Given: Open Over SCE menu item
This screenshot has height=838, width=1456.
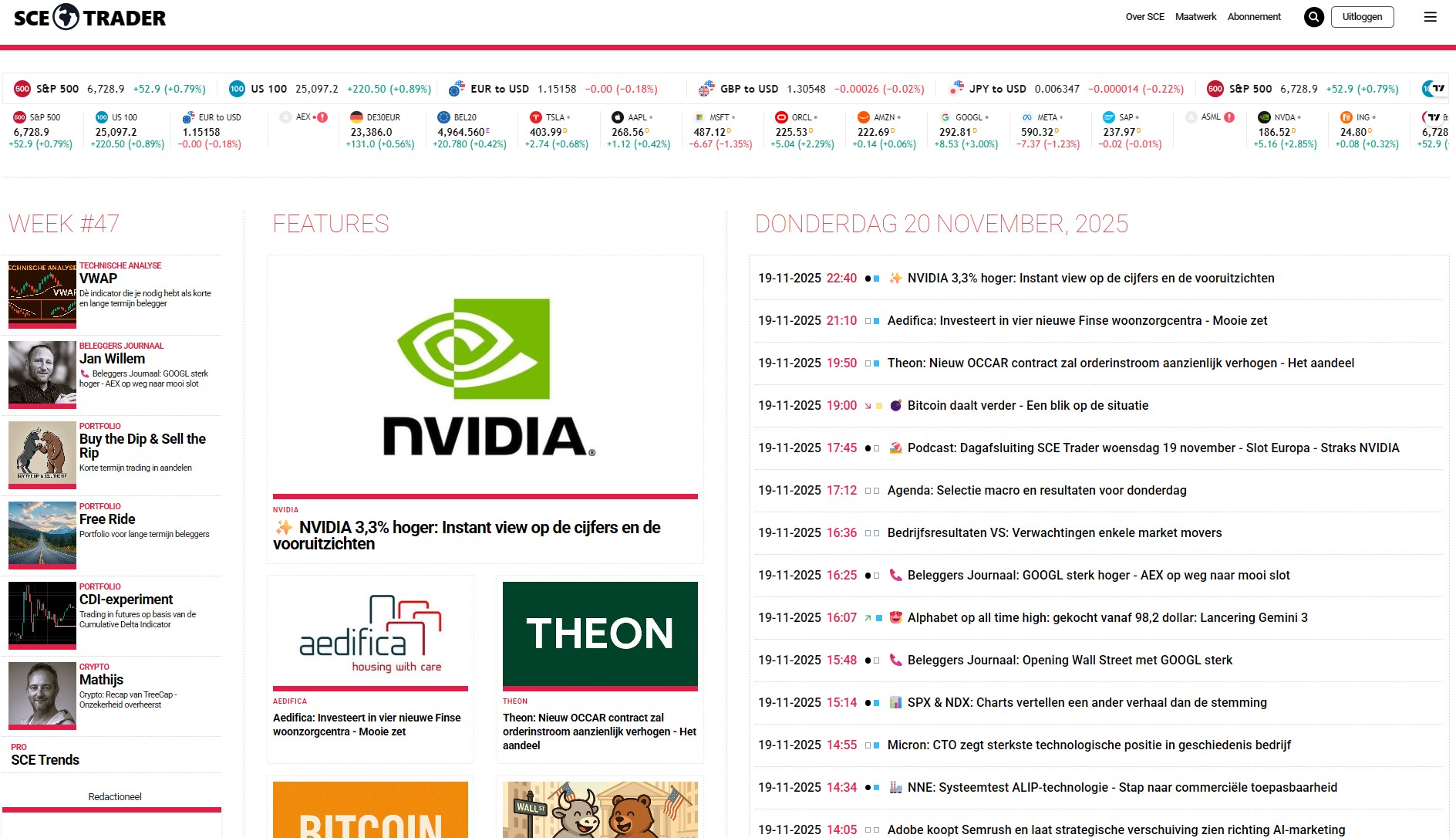Looking at the screenshot, I should (1144, 17).
